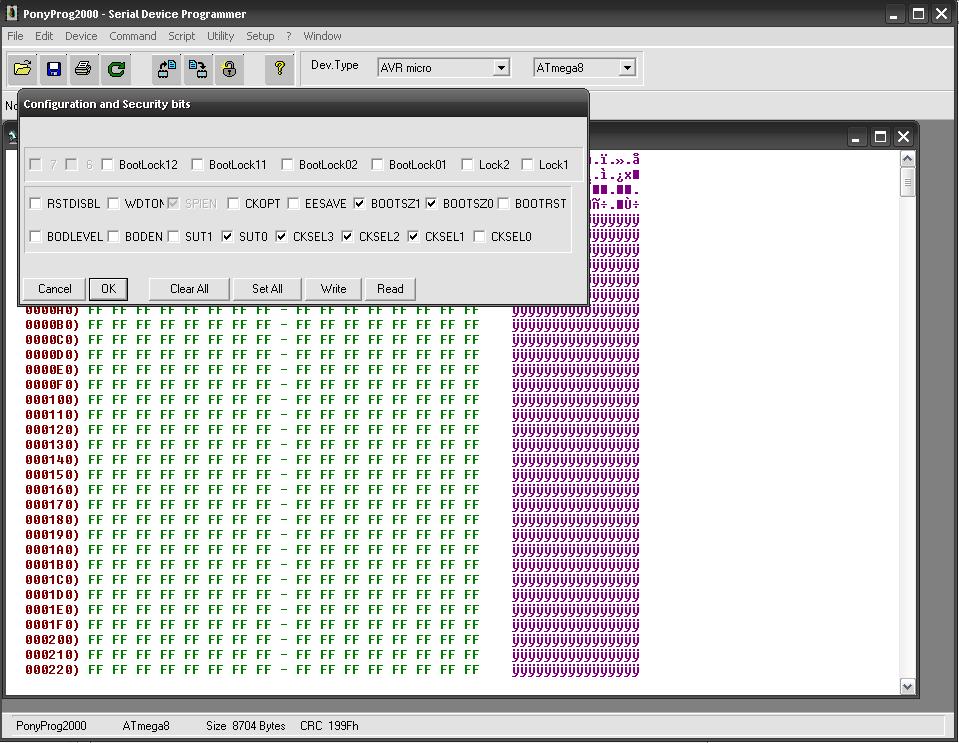Click the Read button in dialog
This screenshot has width=959, height=743.
390,289
